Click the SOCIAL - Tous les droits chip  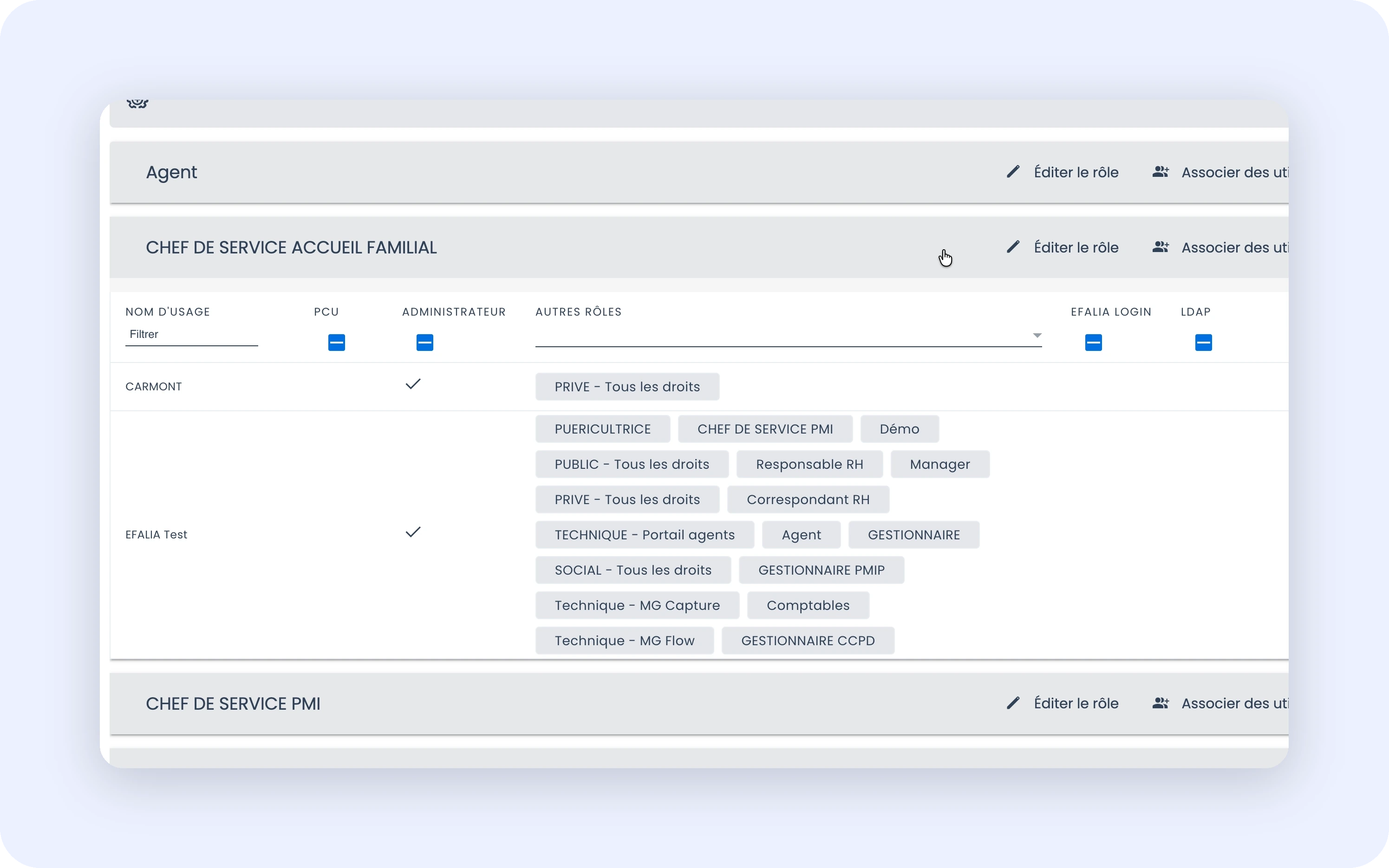633,570
